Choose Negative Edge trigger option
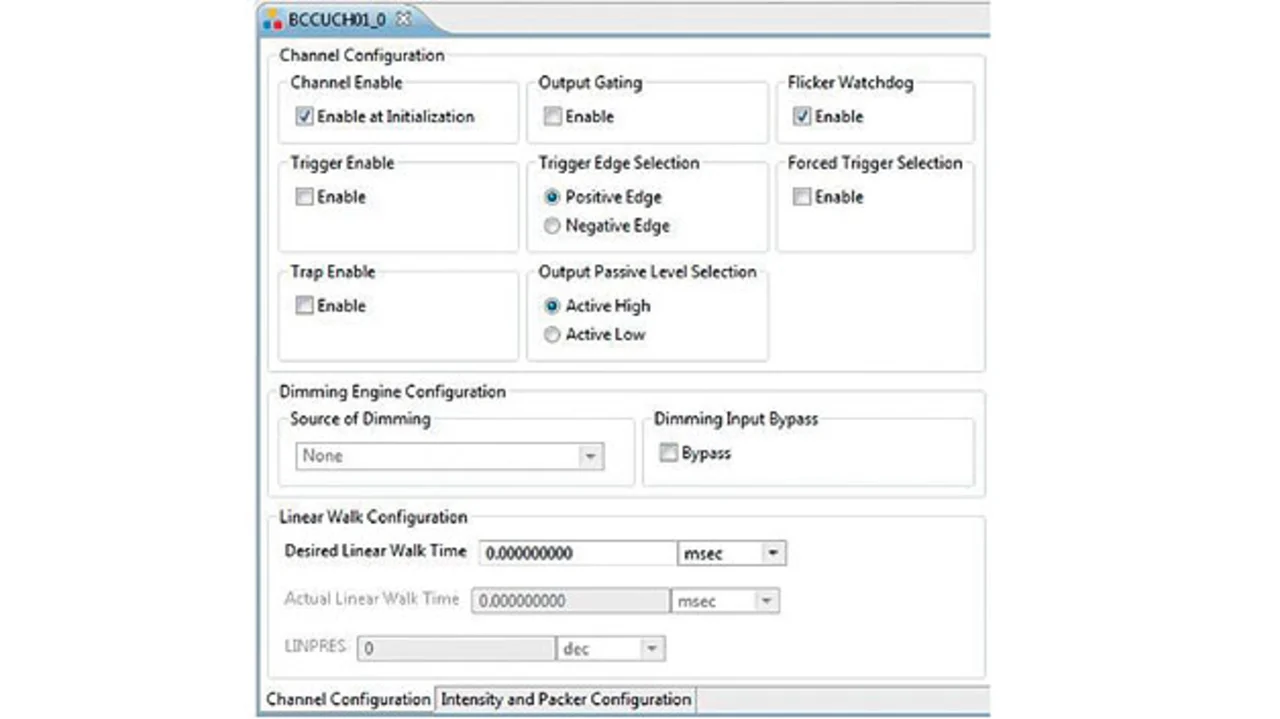1280x719 pixels. 552,227
